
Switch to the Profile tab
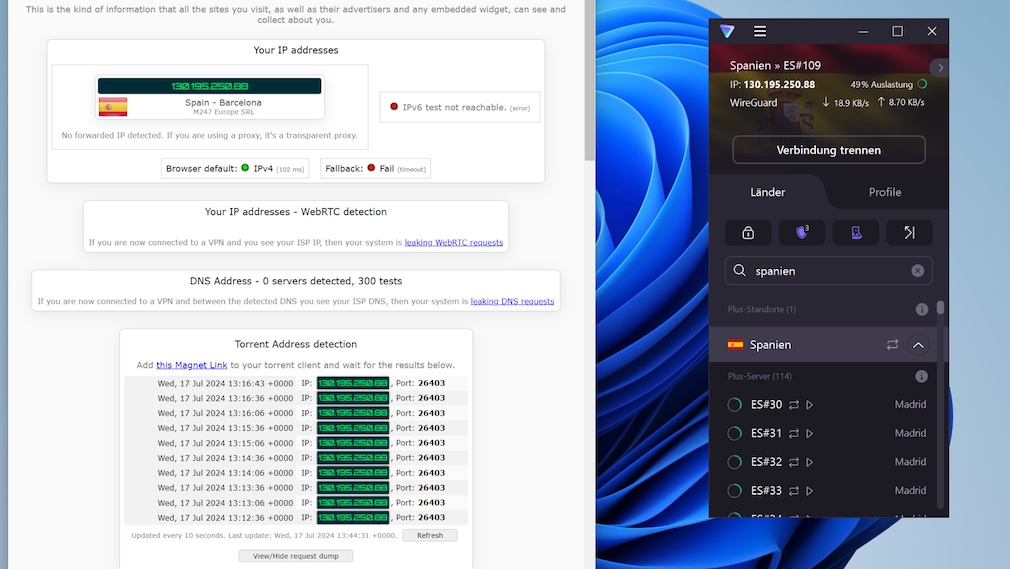pos(884,192)
